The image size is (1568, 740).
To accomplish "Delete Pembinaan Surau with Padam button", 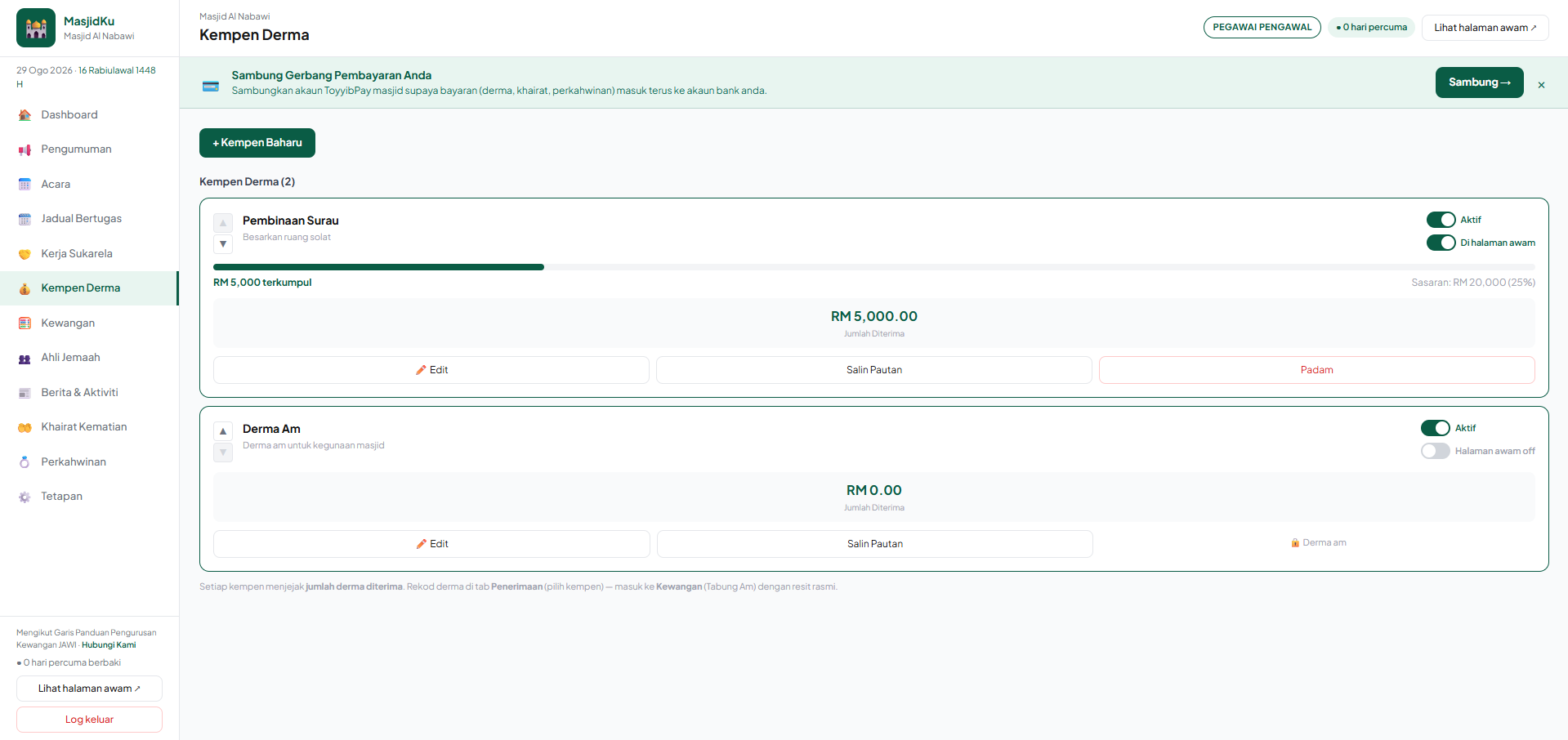I will tap(1317, 370).
